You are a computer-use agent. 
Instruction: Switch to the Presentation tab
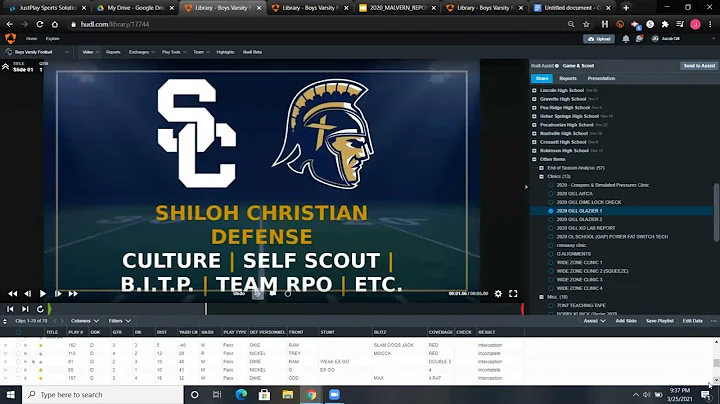pyautogui.click(x=601, y=79)
